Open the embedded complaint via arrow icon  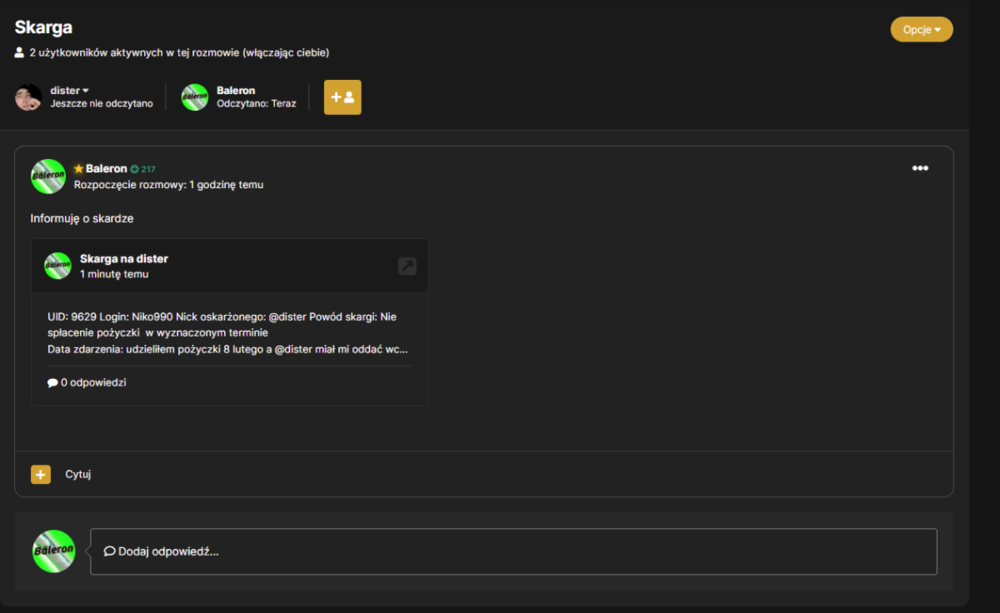[x=407, y=266]
